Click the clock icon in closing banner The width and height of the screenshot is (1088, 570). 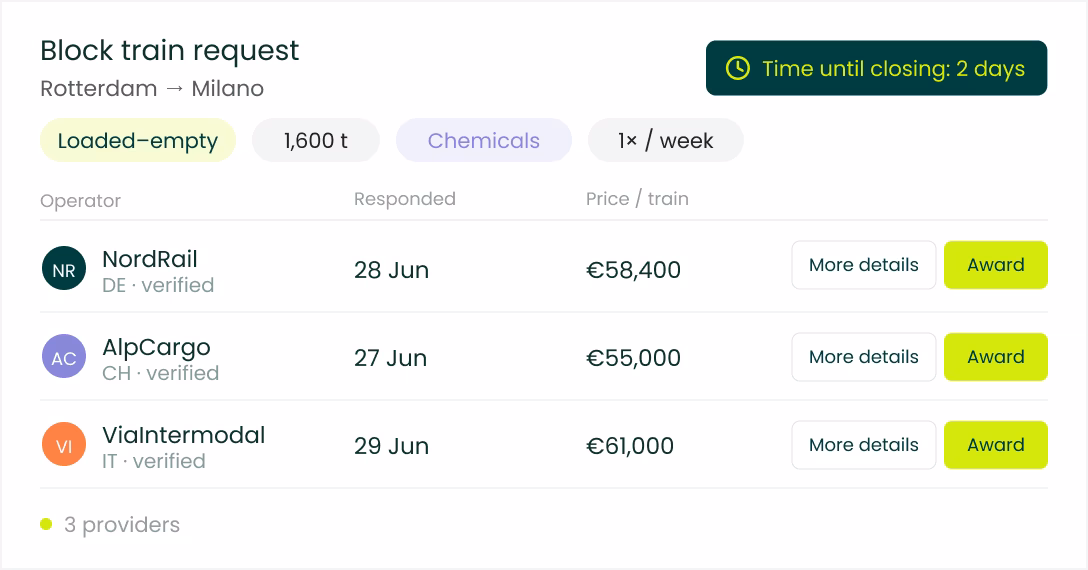[x=738, y=68]
